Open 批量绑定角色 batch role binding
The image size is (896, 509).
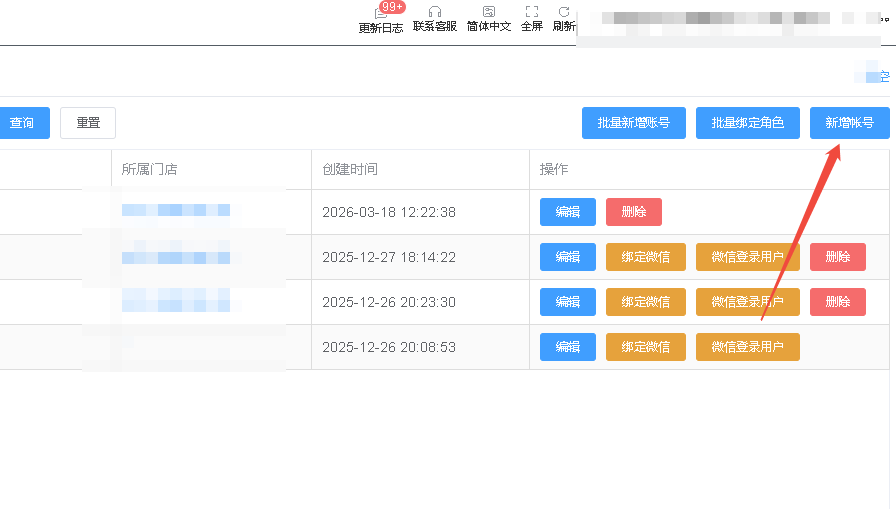click(747, 123)
